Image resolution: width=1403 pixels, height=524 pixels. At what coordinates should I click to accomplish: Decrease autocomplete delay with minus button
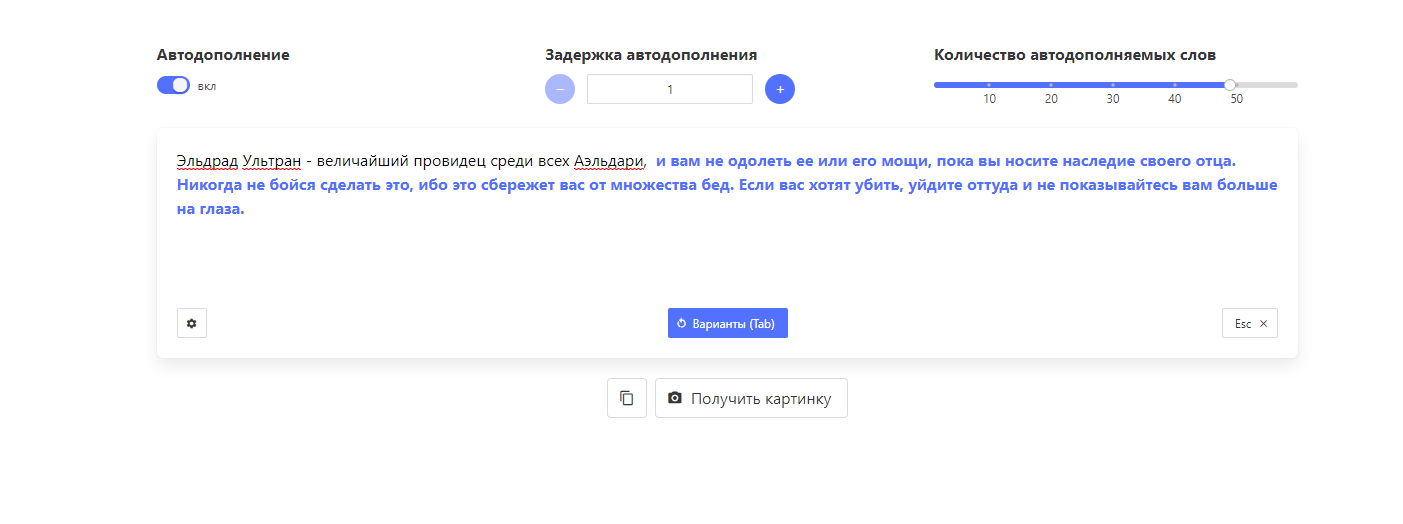pyautogui.click(x=560, y=89)
